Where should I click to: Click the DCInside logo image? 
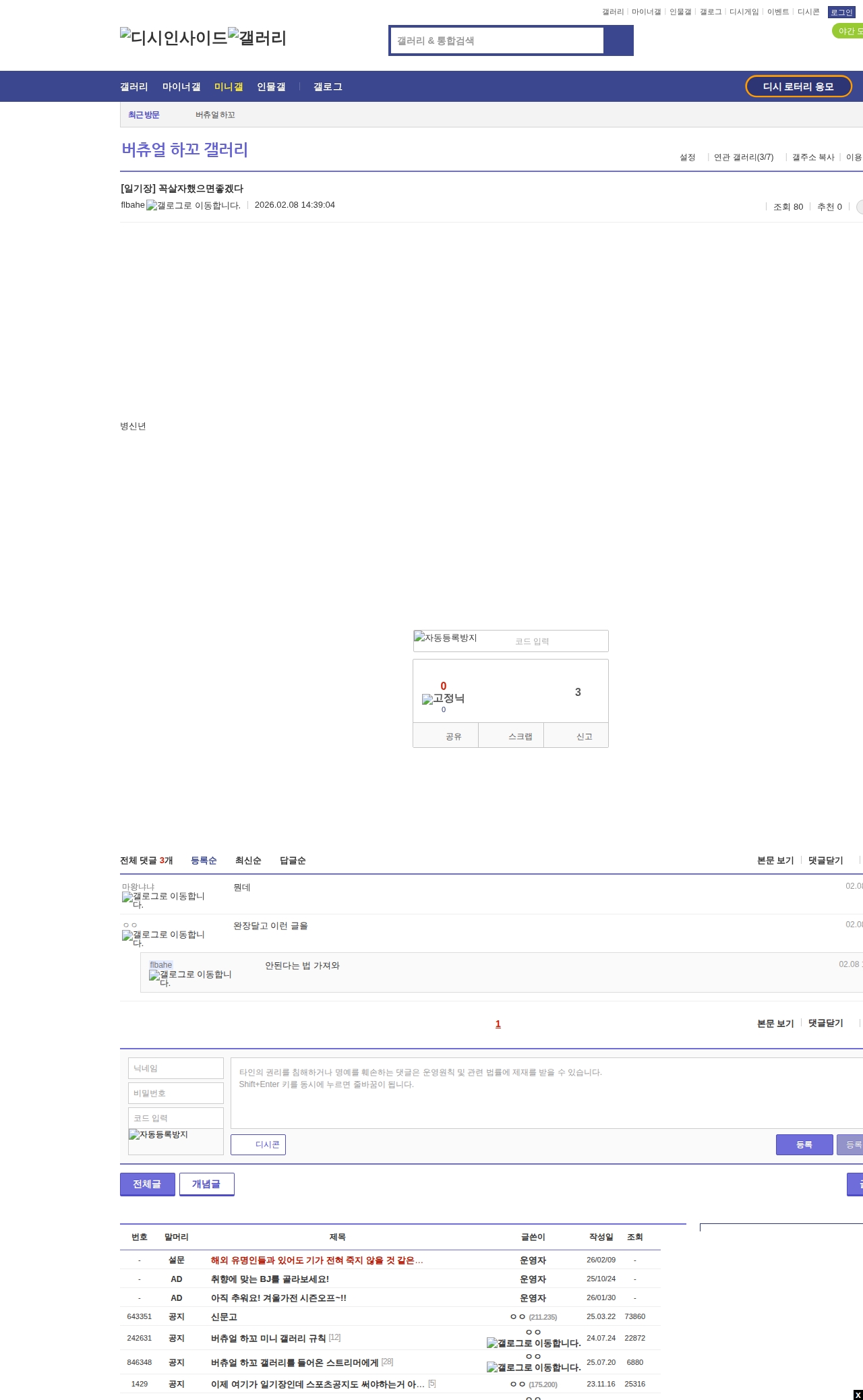pos(173,38)
